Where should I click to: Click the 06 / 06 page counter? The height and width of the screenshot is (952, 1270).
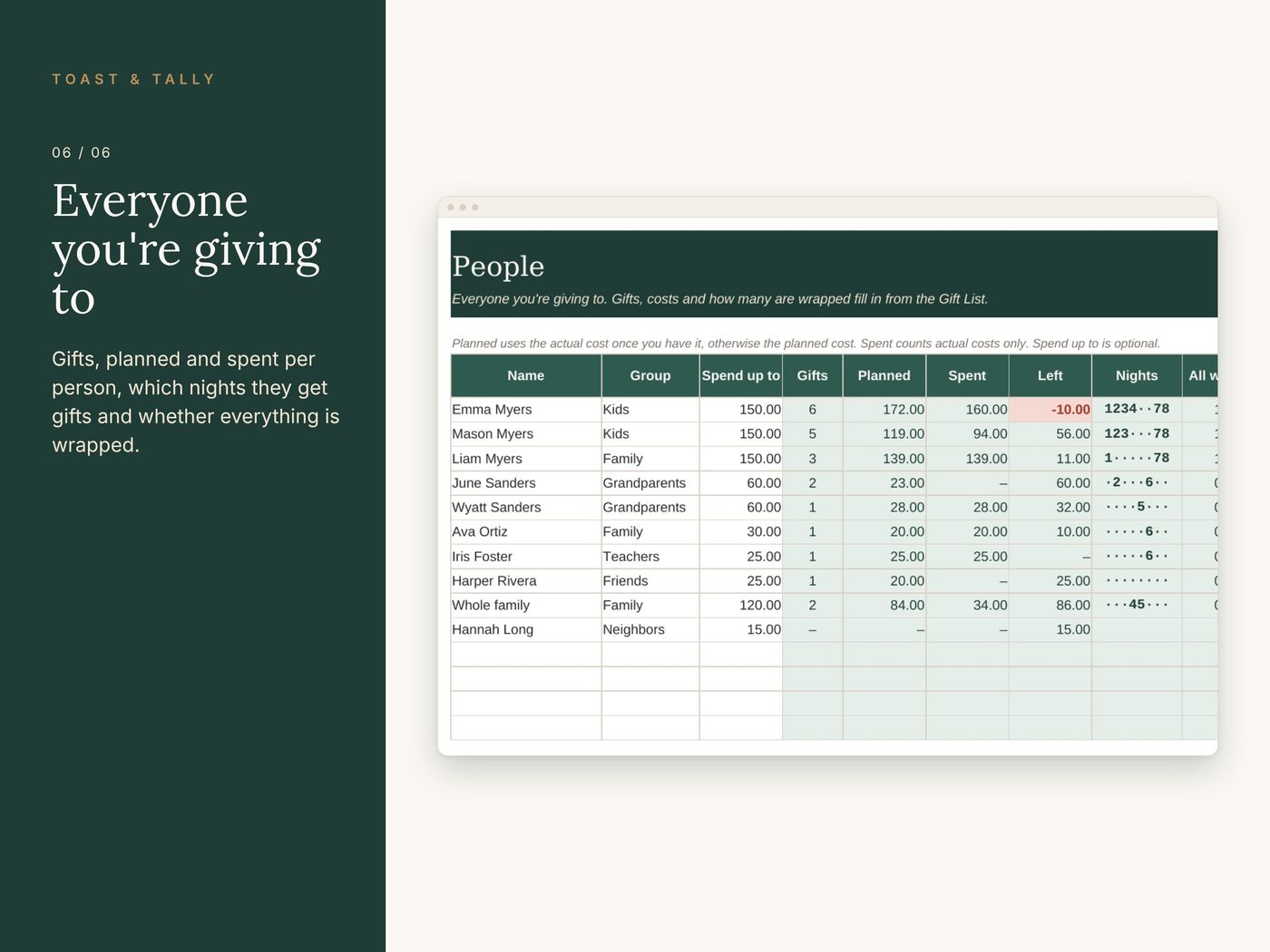[82, 153]
